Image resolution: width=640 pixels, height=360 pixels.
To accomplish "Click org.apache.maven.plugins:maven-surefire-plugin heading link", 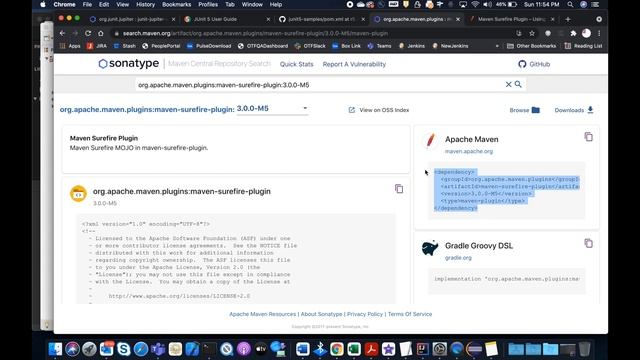I will pyautogui.click(x=147, y=109).
